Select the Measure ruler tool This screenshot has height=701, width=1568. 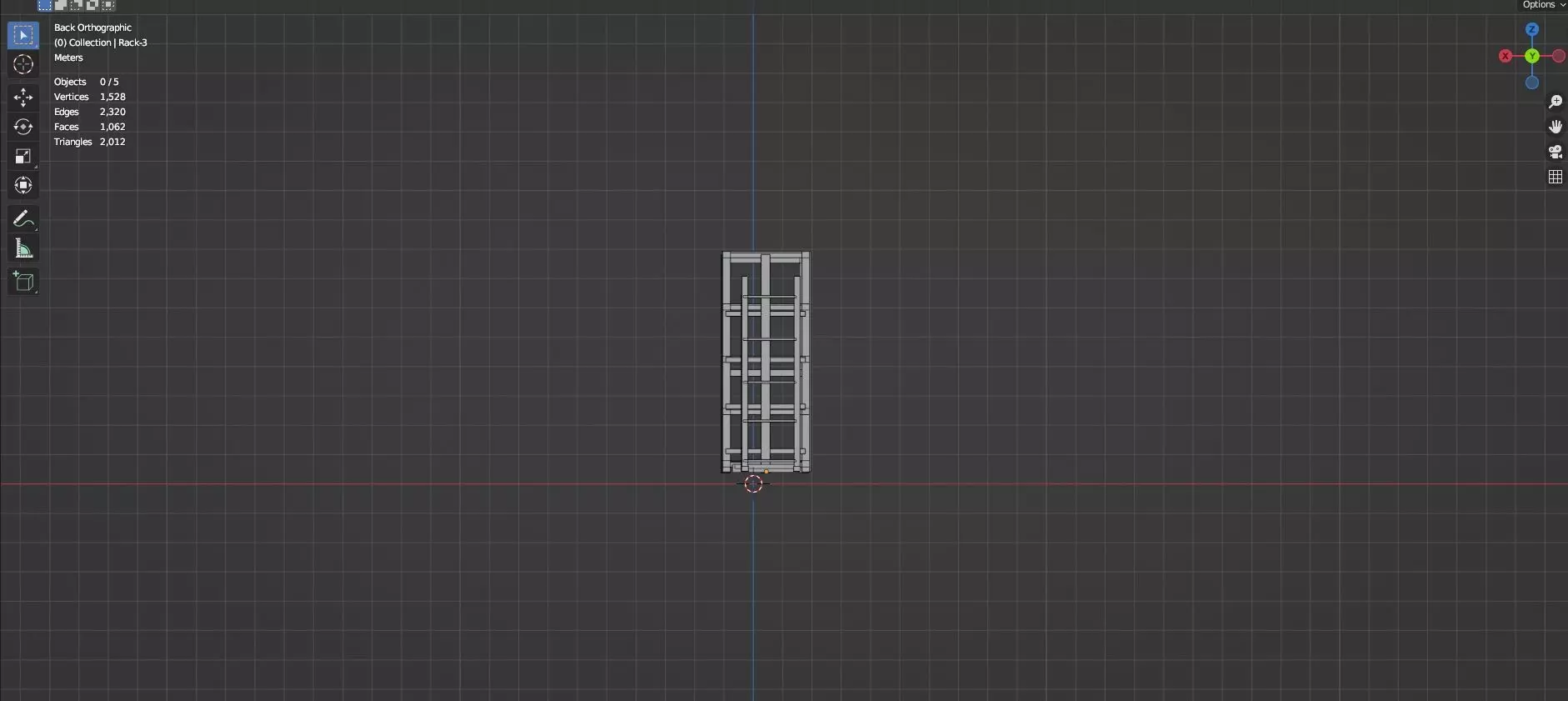coord(23,248)
